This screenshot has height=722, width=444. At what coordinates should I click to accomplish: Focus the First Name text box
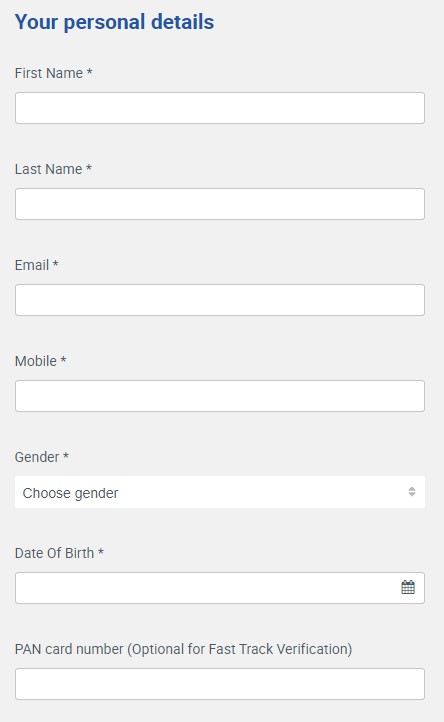(x=220, y=108)
